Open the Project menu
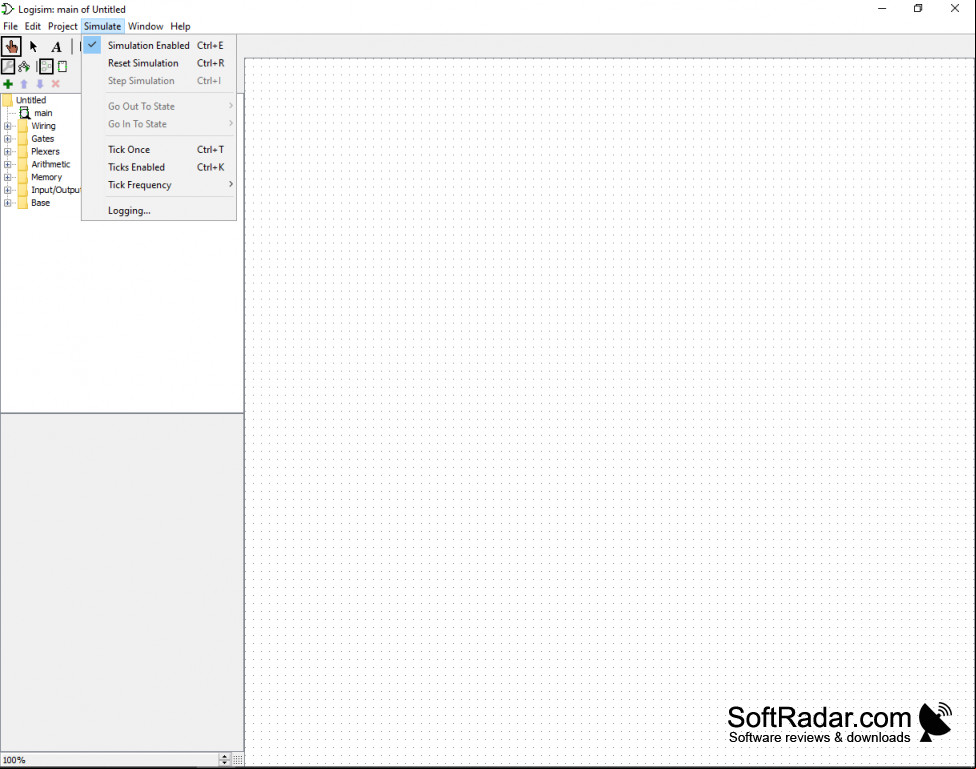976x769 pixels. pos(62,26)
